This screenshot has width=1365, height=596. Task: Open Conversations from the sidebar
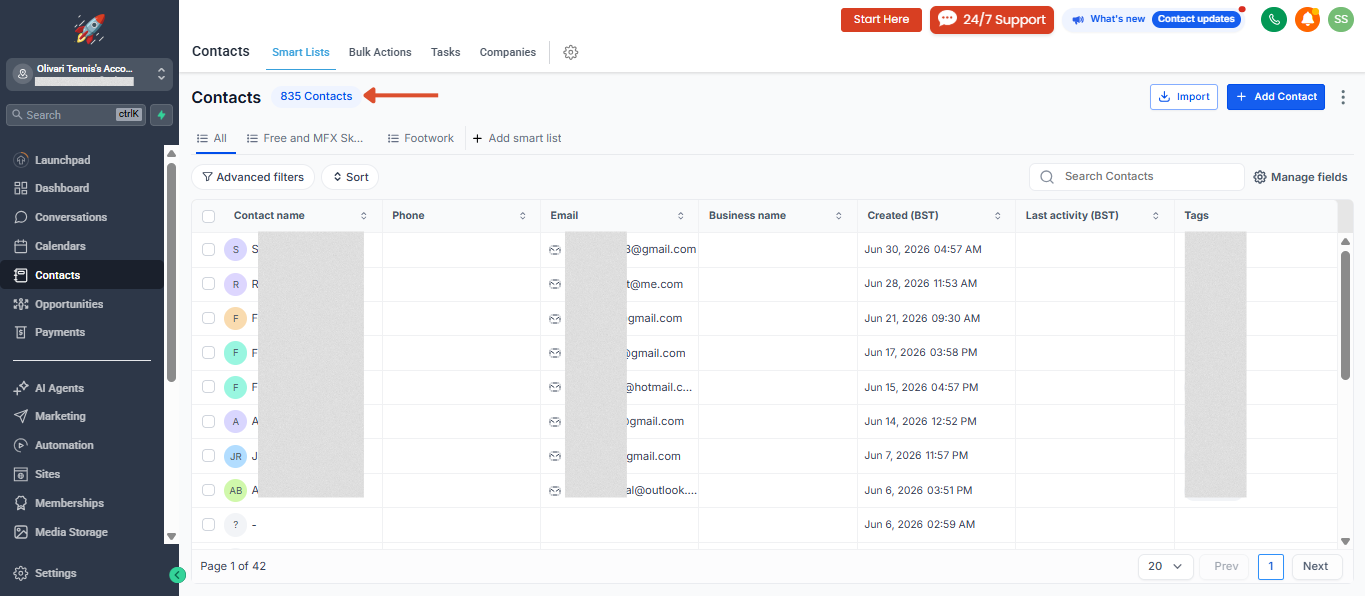70,217
